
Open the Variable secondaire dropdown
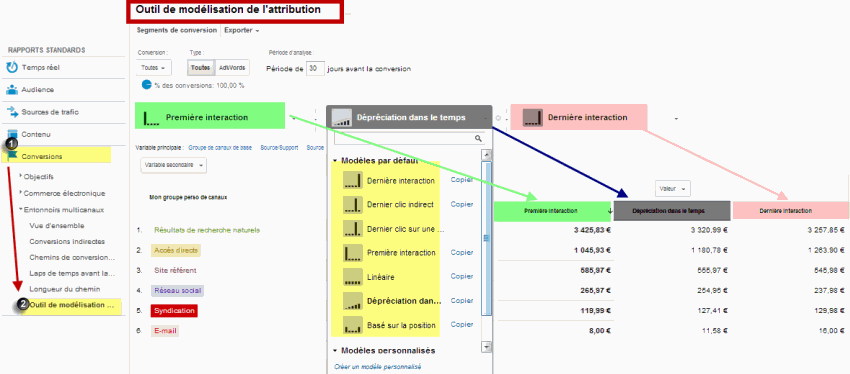coord(173,165)
